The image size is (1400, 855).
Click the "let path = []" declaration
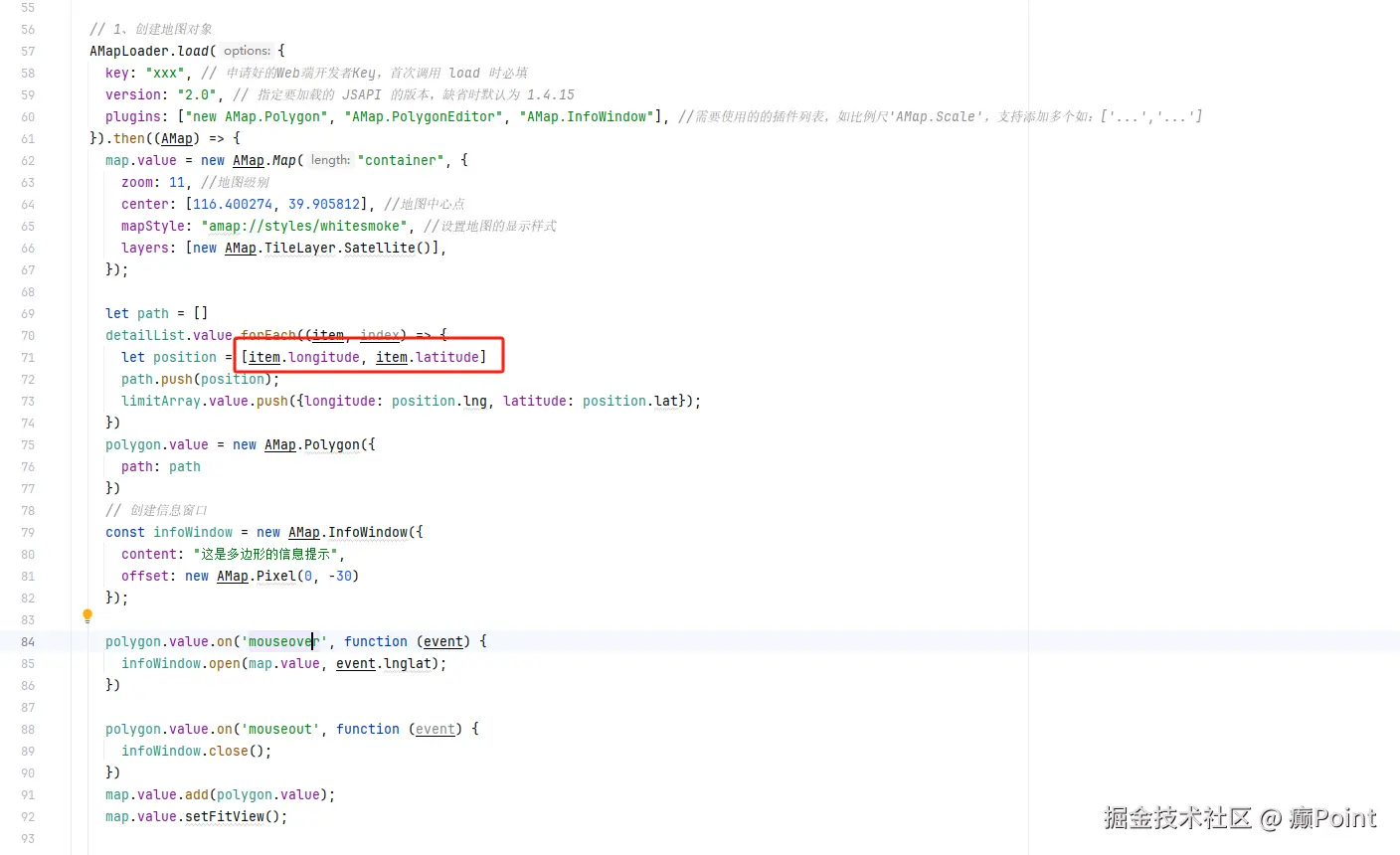tap(157, 313)
